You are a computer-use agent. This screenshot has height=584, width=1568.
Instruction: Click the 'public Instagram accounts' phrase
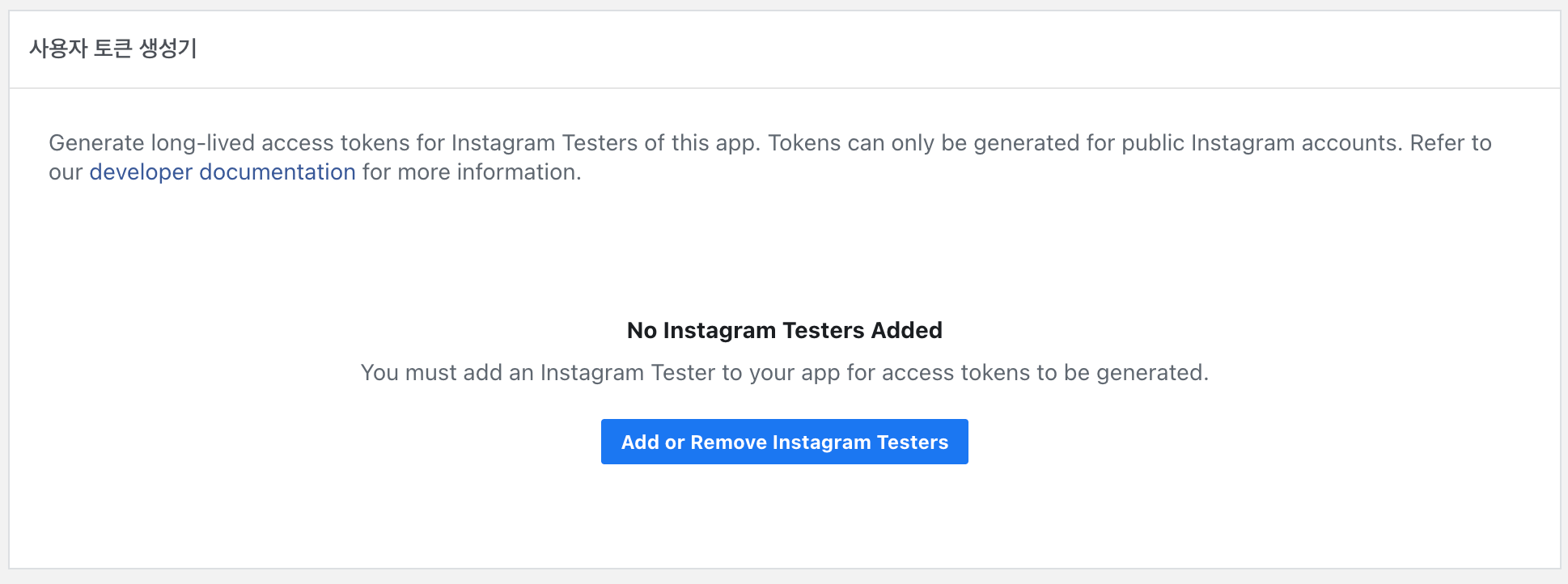(x=1260, y=143)
